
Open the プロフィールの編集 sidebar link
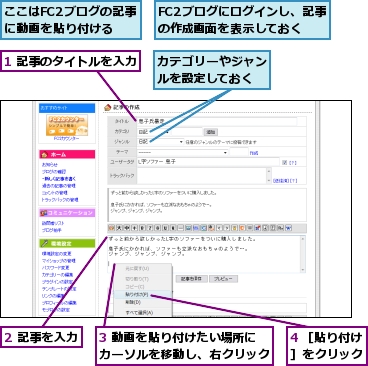coord(59,303)
